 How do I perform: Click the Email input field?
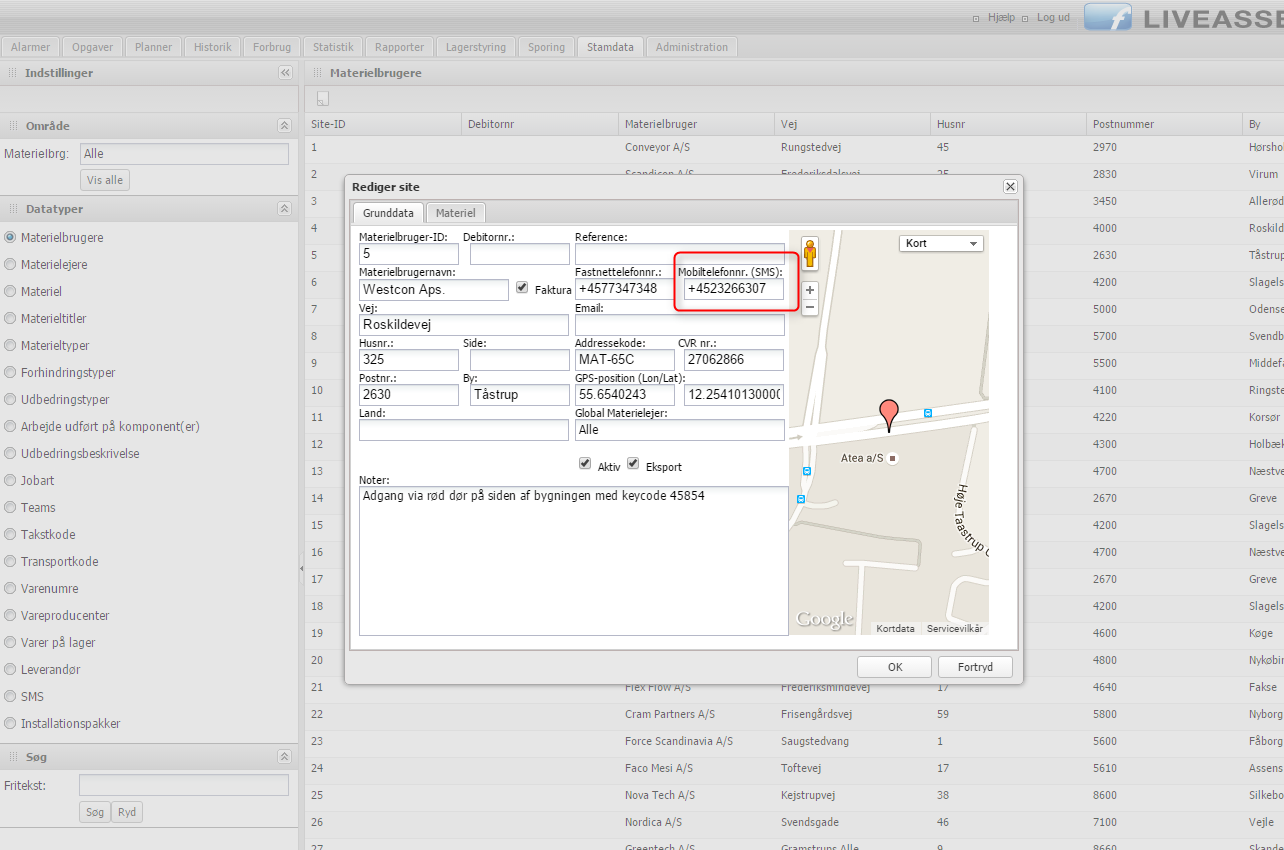click(x=679, y=325)
